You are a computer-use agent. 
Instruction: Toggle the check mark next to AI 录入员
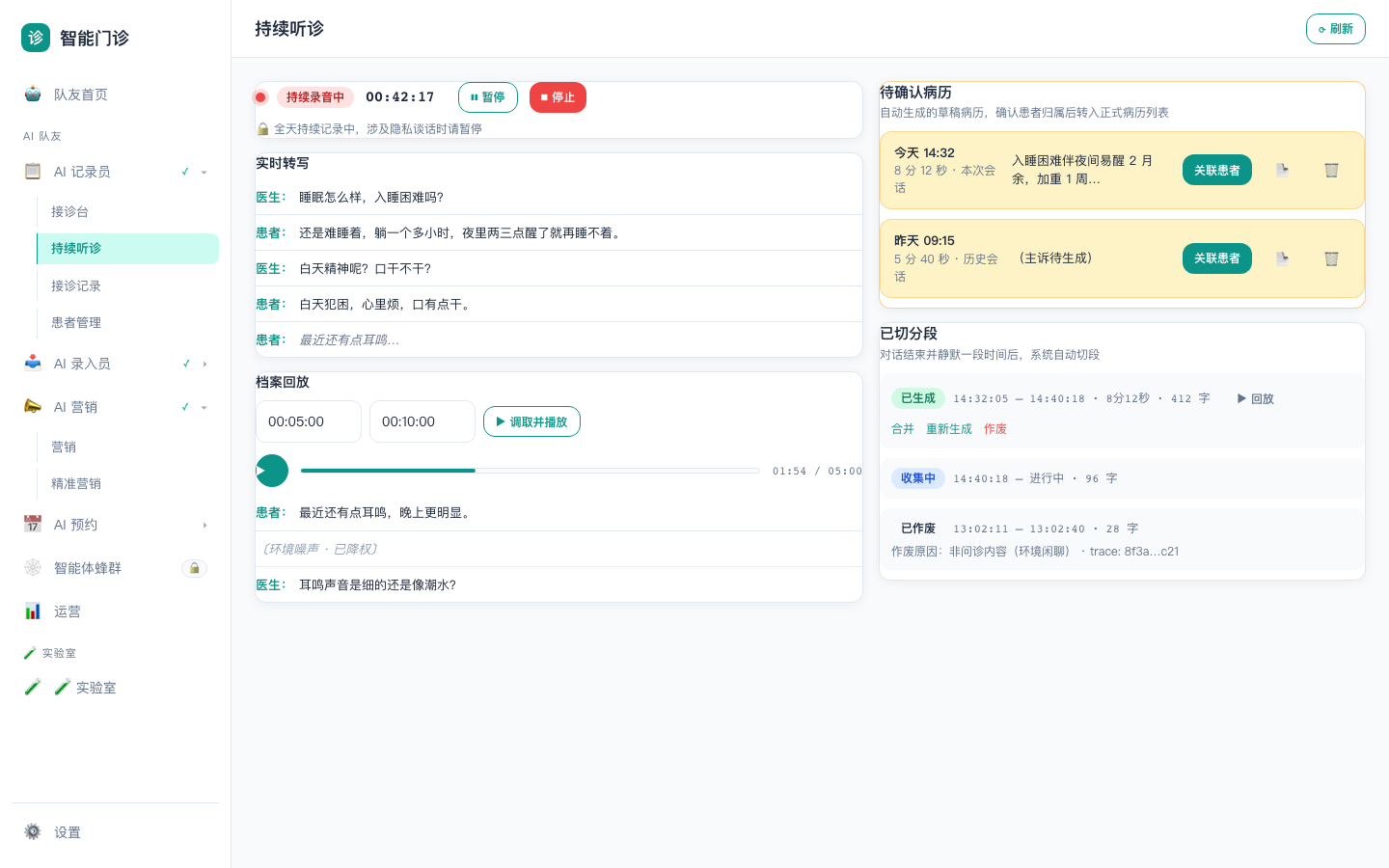click(x=185, y=364)
